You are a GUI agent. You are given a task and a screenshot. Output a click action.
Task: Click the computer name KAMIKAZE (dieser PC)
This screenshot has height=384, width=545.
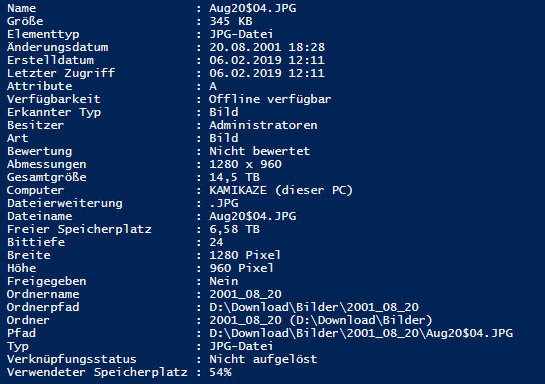(x=281, y=190)
